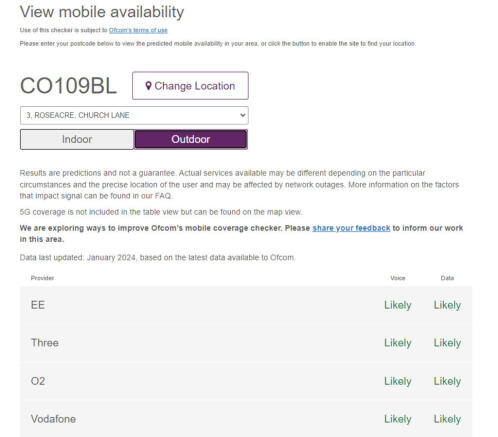This screenshot has height=437, width=498.
Task: Click the CO109BL postcode heading
Action: tap(68, 86)
